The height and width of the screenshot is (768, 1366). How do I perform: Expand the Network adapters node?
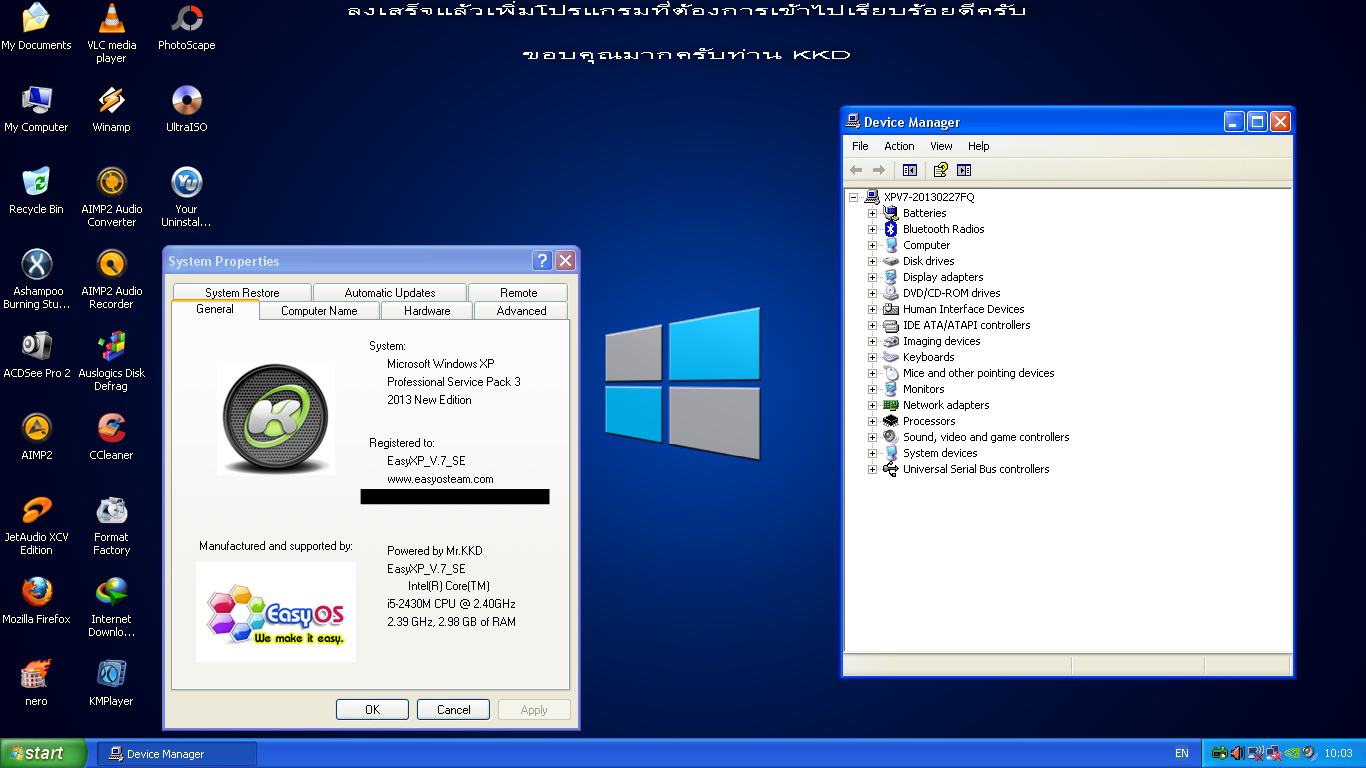872,405
